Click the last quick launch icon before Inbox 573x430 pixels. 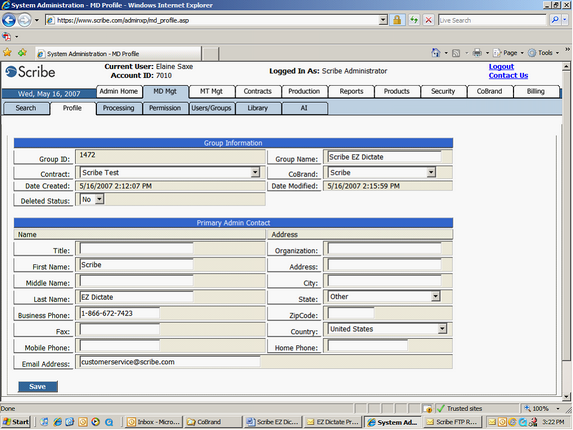pos(109,422)
